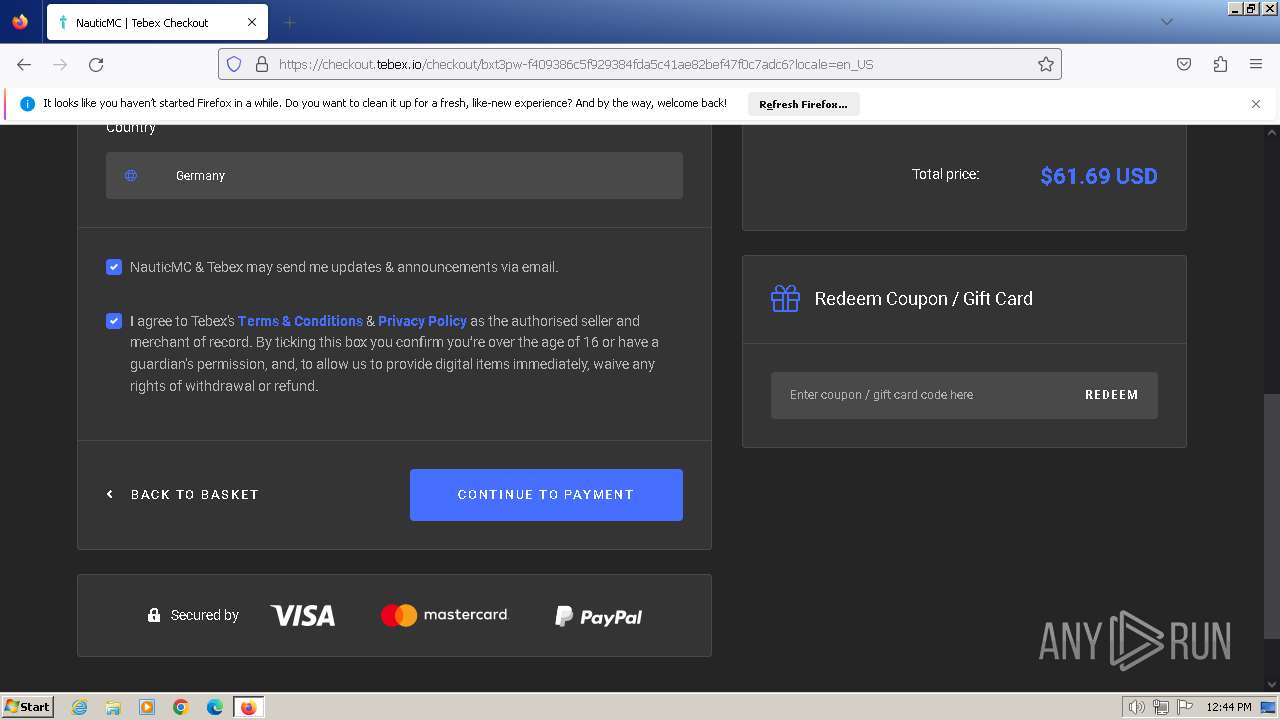1280x720 pixels.
Task: Click the secured-by lock icon
Action: 154,615
